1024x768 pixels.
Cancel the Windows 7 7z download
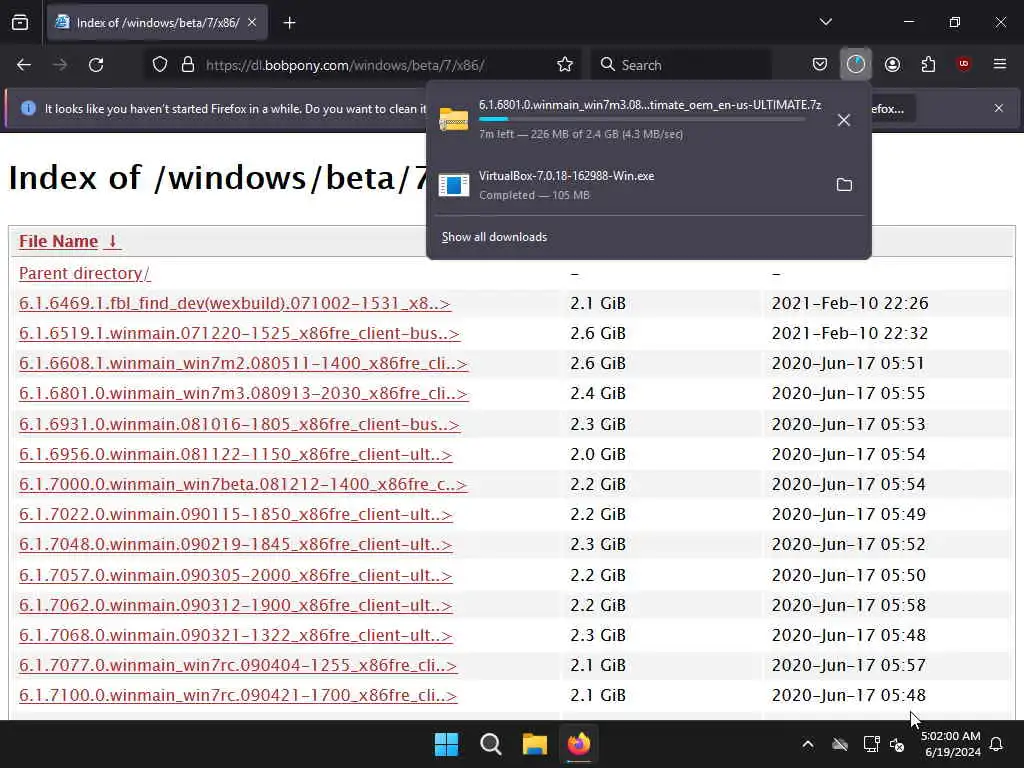coord(844,120)
